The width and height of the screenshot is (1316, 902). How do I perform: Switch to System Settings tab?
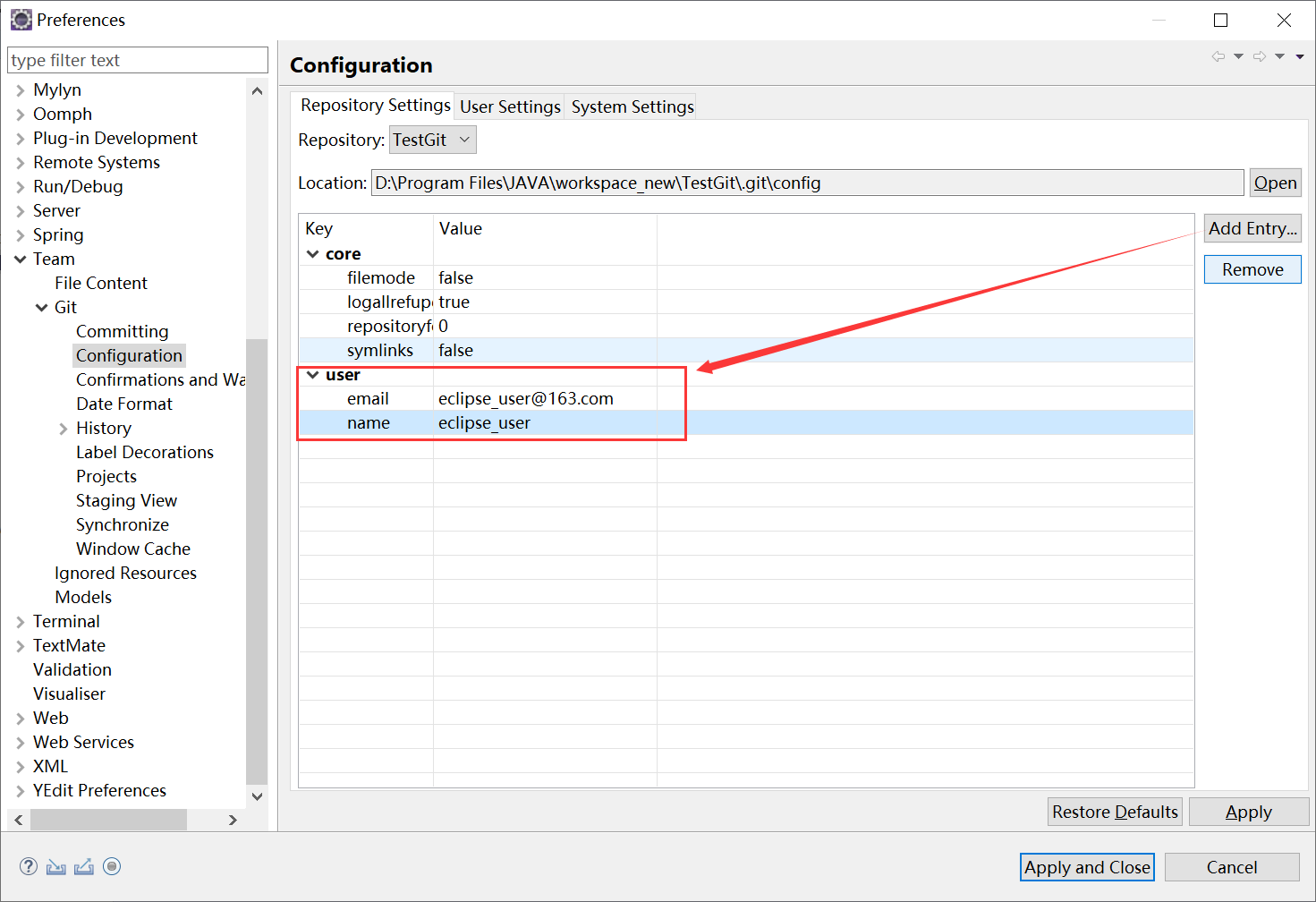tap(633, 106)
